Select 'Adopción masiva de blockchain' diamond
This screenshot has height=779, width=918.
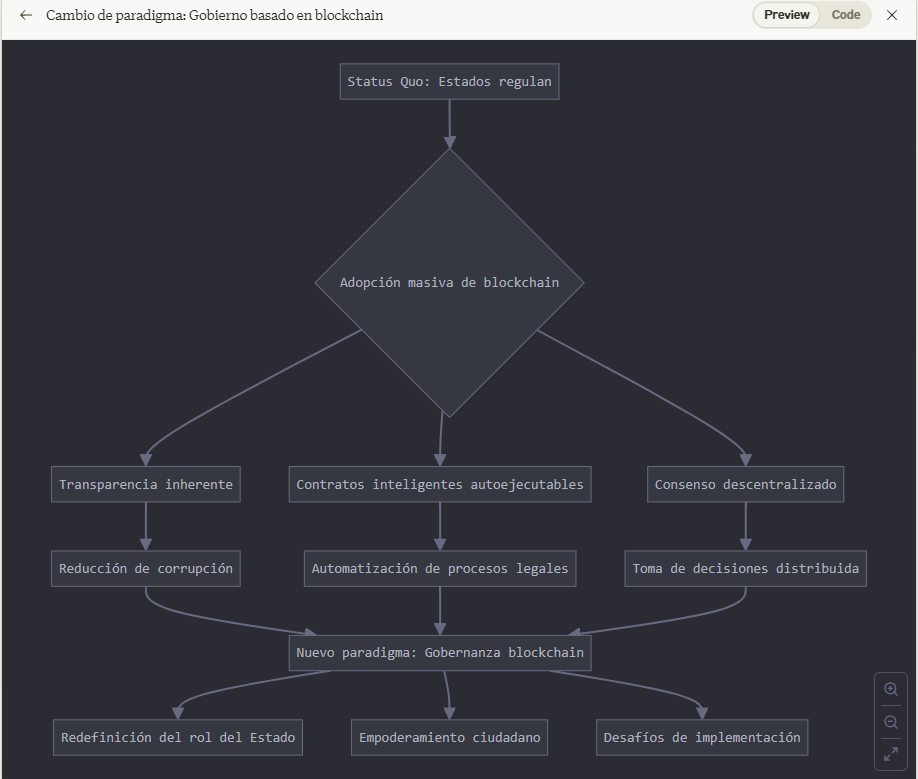coord(450,283)
